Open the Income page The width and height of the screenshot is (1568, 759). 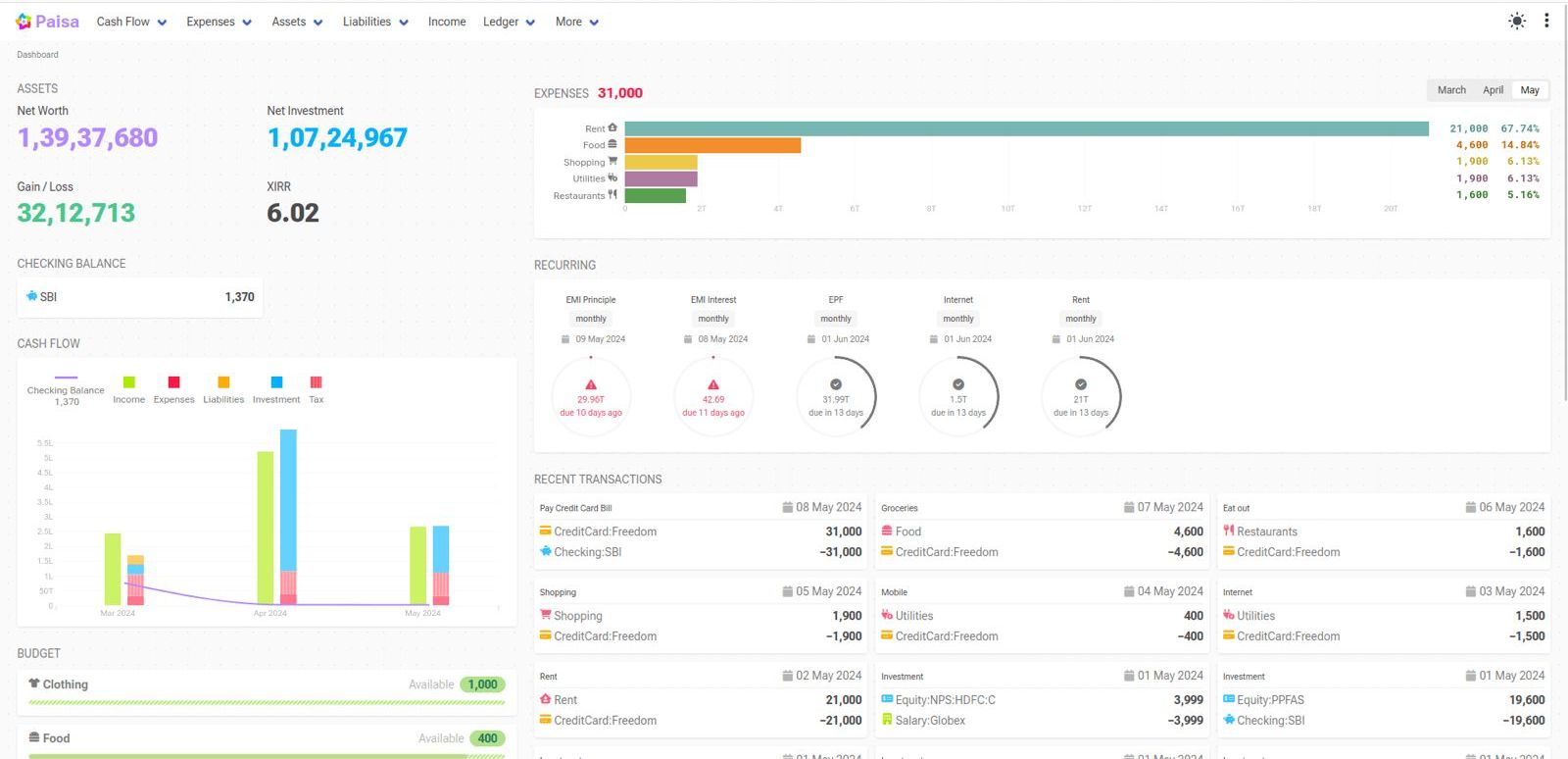(x=447, y=22)
